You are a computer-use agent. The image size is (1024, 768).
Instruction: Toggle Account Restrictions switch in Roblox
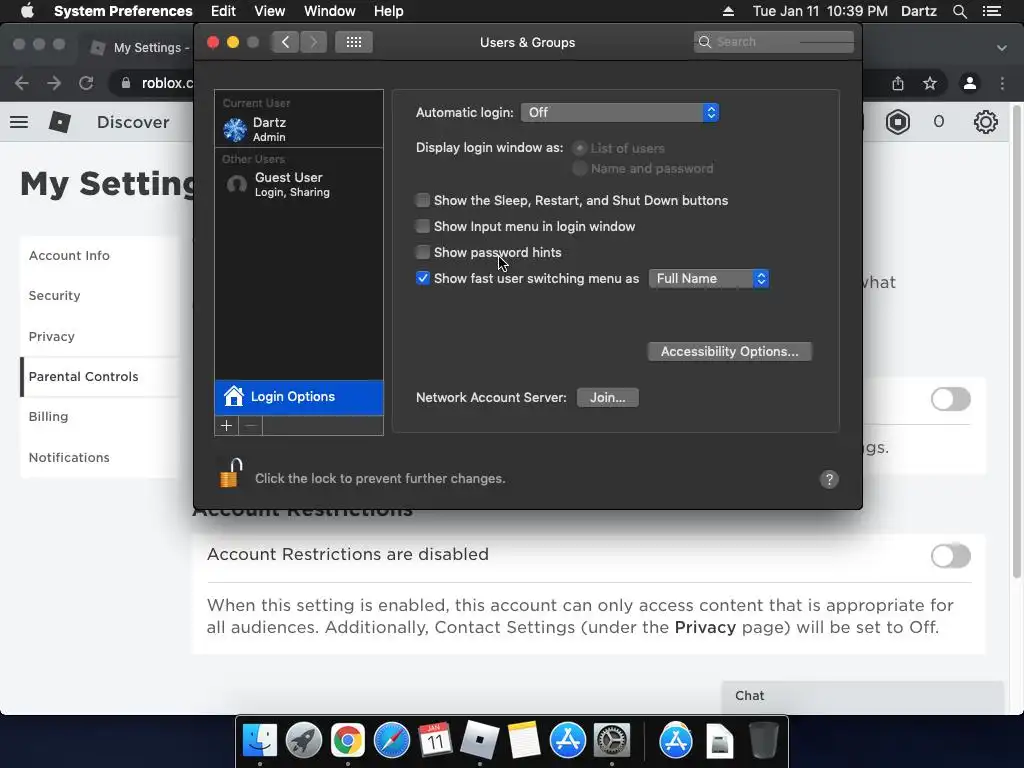(x=950, y=556)
